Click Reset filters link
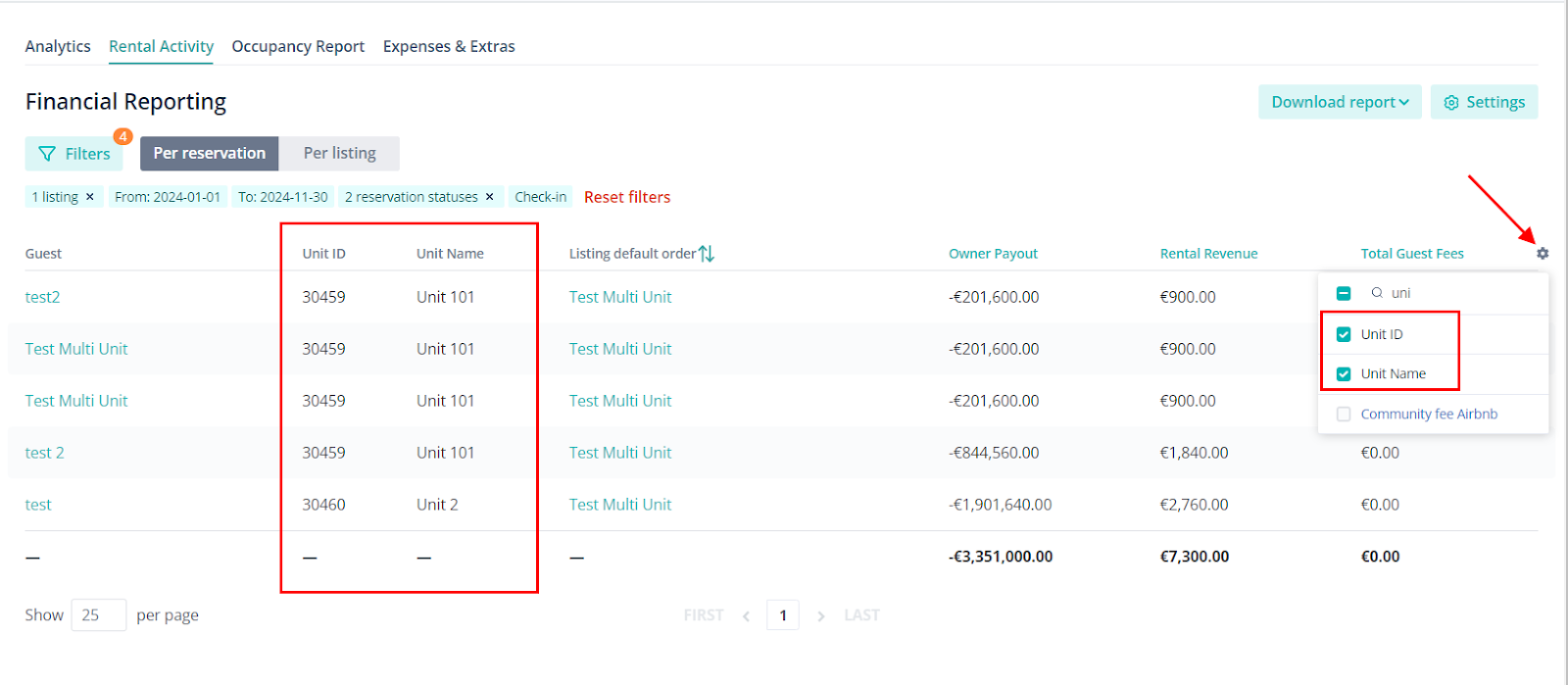This screenshot has width=1568, height=685. point(627,197)
